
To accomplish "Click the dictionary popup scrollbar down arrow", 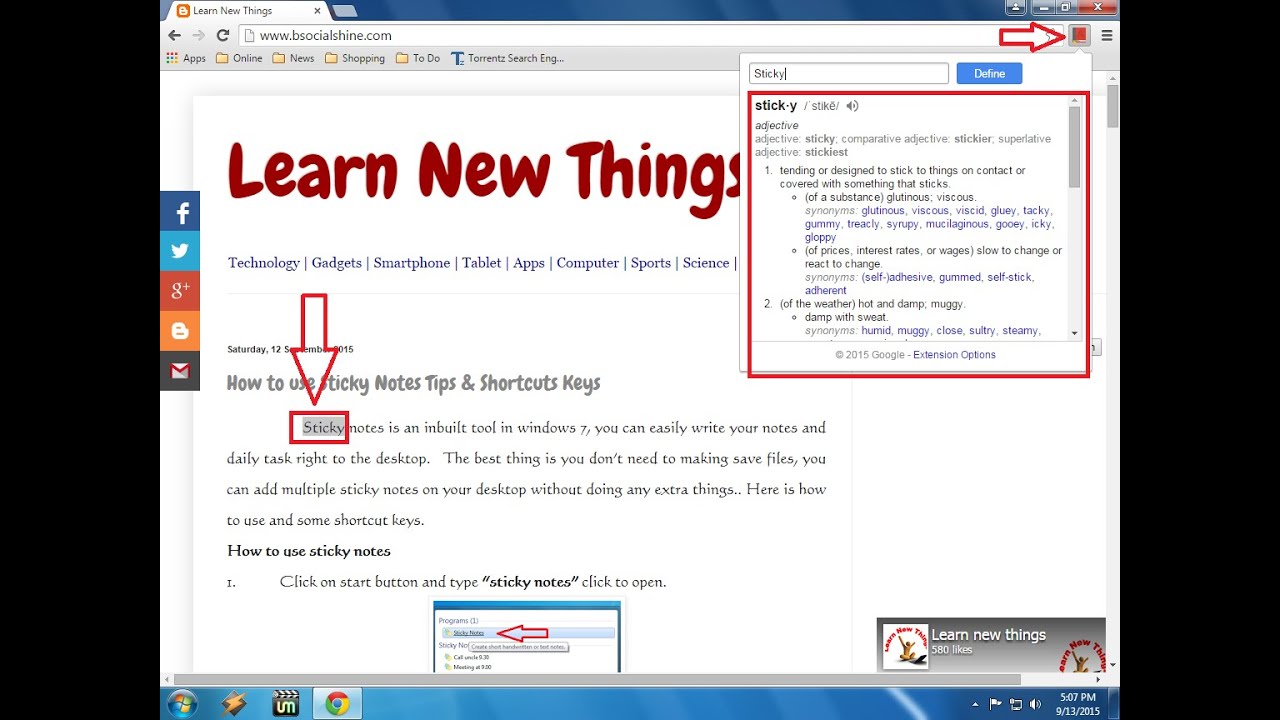I will coord(1075,333).
